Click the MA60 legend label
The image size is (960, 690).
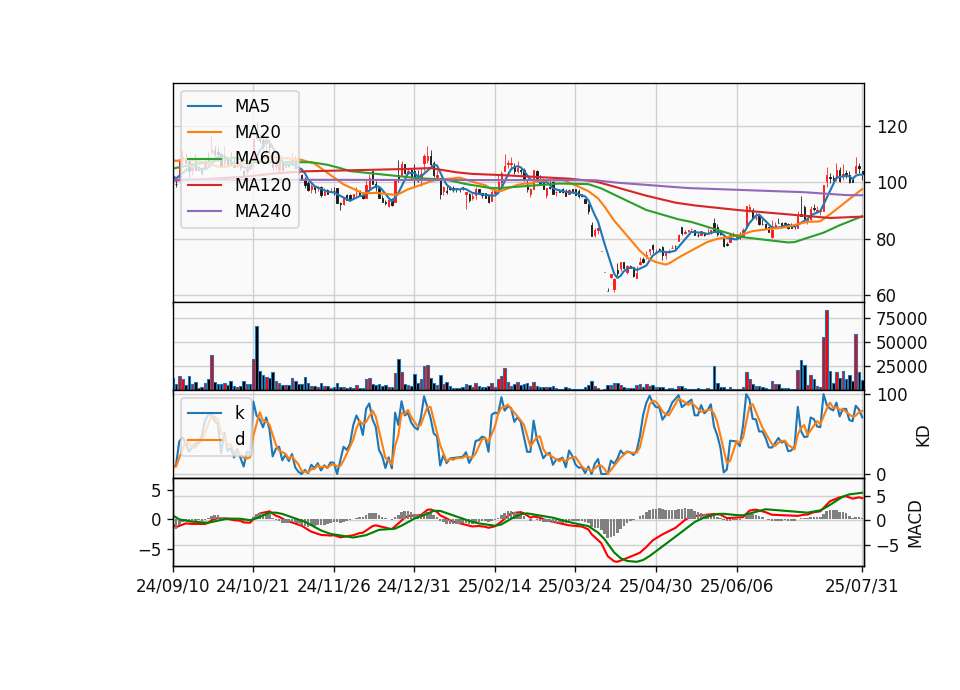click(257, 158)
